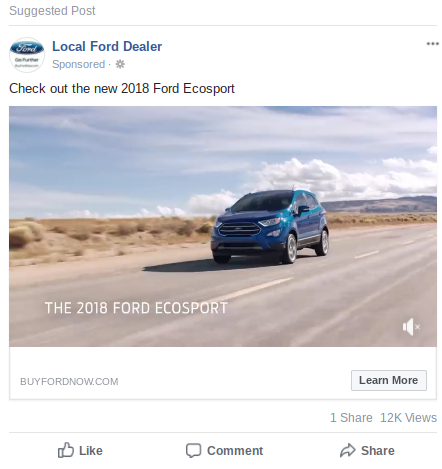Click the 12K Views count
The width and height of the screenshot is (442, 469).
pyautogui.click(x=408, y=418)
